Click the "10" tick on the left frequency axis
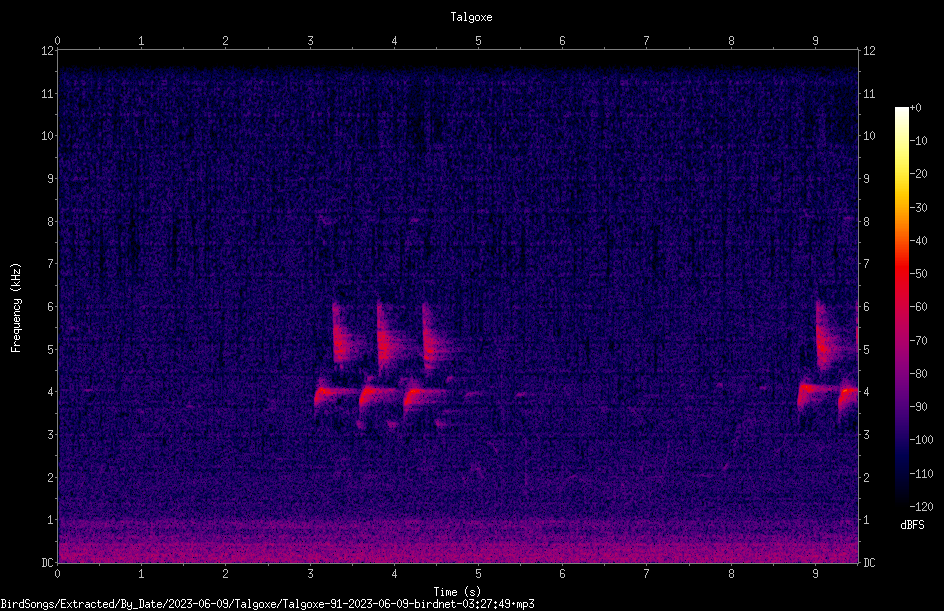 click(47, 136)
